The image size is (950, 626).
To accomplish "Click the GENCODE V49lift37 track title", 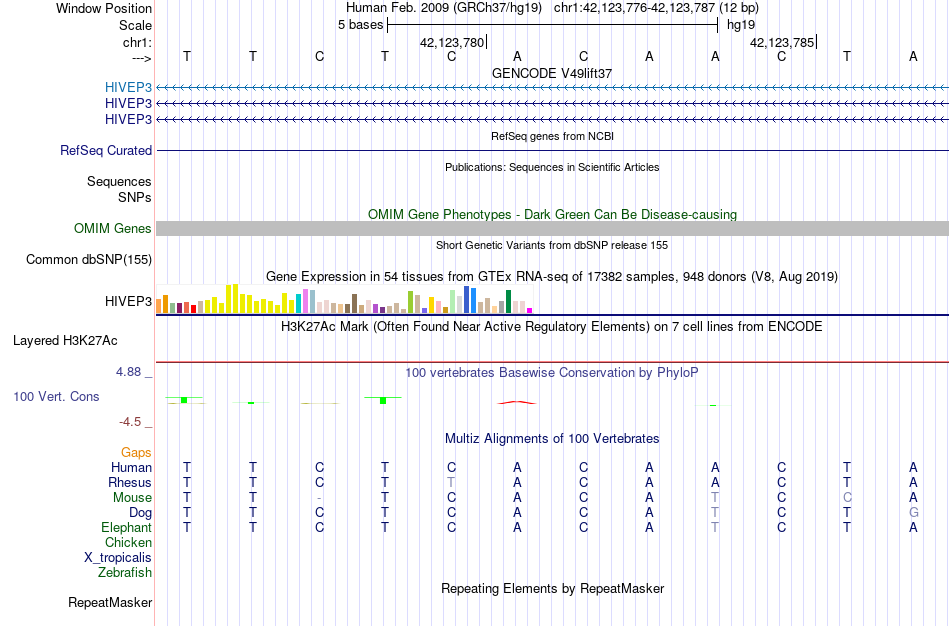I will tap(552, 73).
